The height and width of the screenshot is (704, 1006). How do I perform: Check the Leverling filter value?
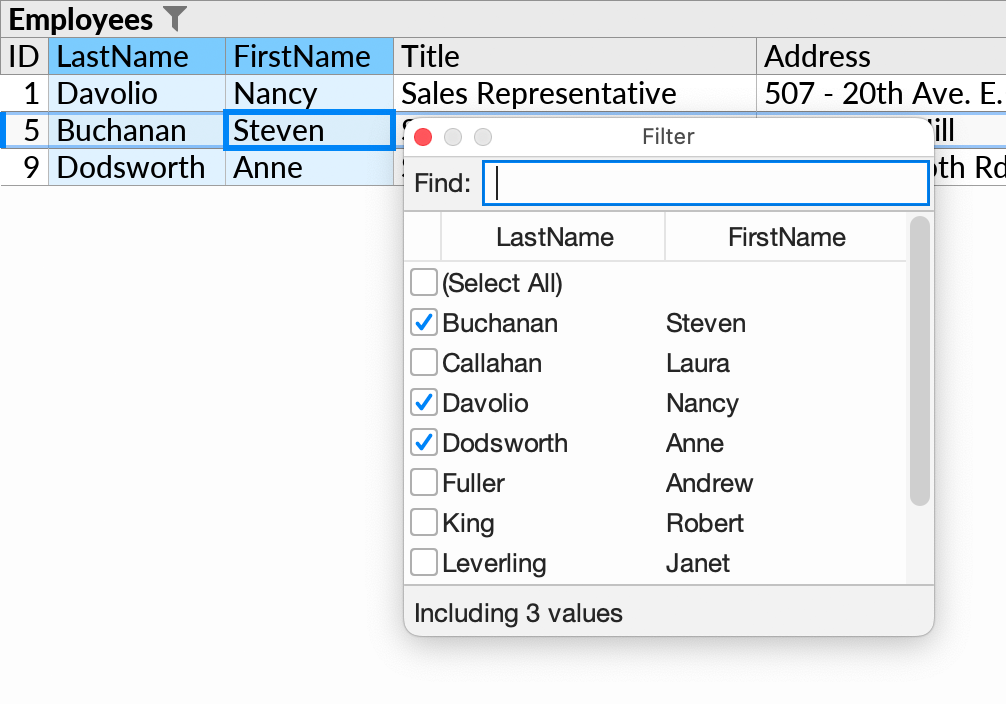(424, 562)
